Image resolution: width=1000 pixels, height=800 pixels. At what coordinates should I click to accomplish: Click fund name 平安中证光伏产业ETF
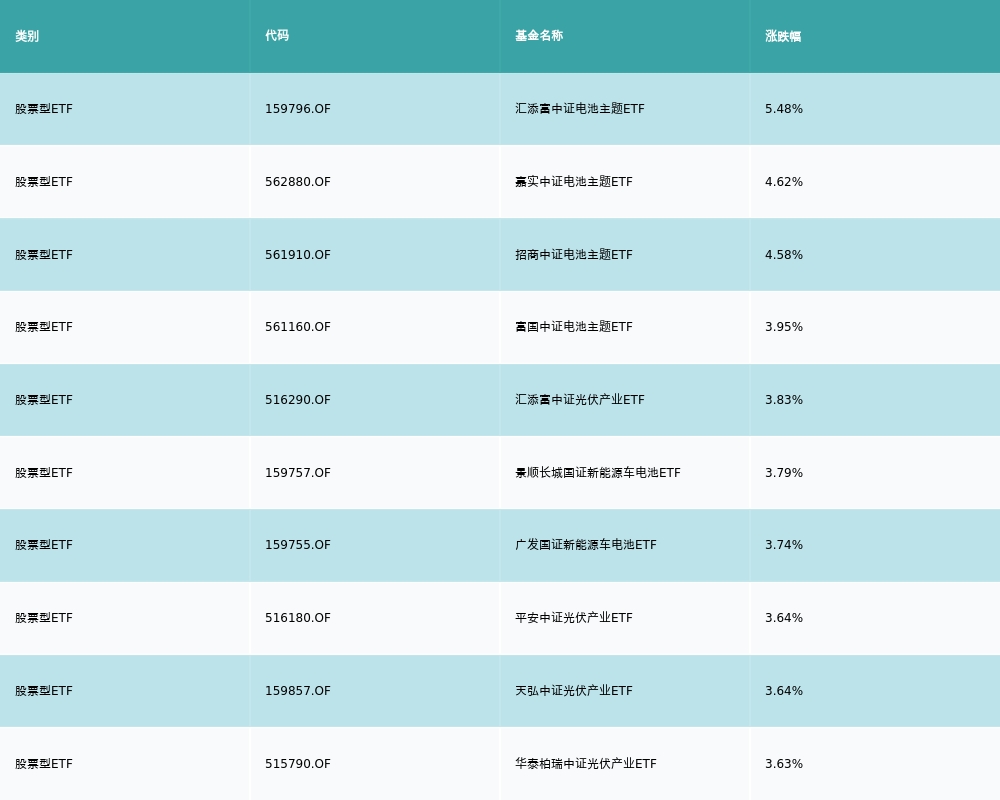pyautogui.click(x=574, y=618)
